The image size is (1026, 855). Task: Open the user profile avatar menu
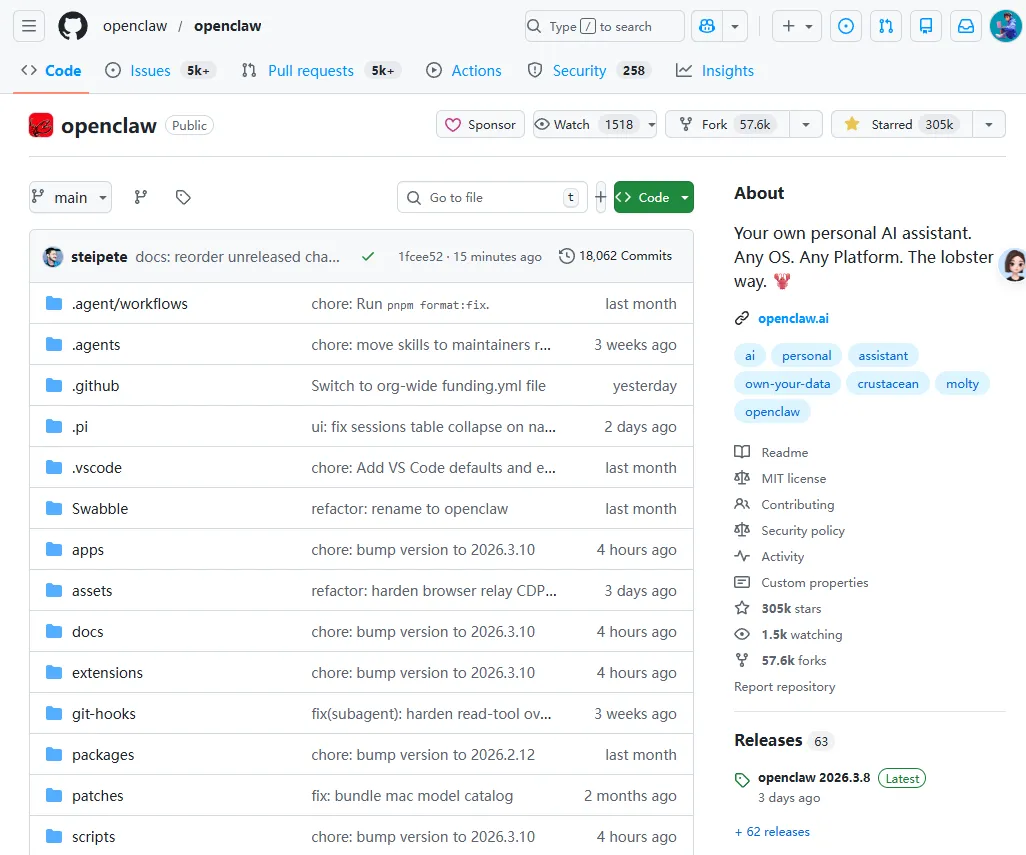[x=1006, y=26]
